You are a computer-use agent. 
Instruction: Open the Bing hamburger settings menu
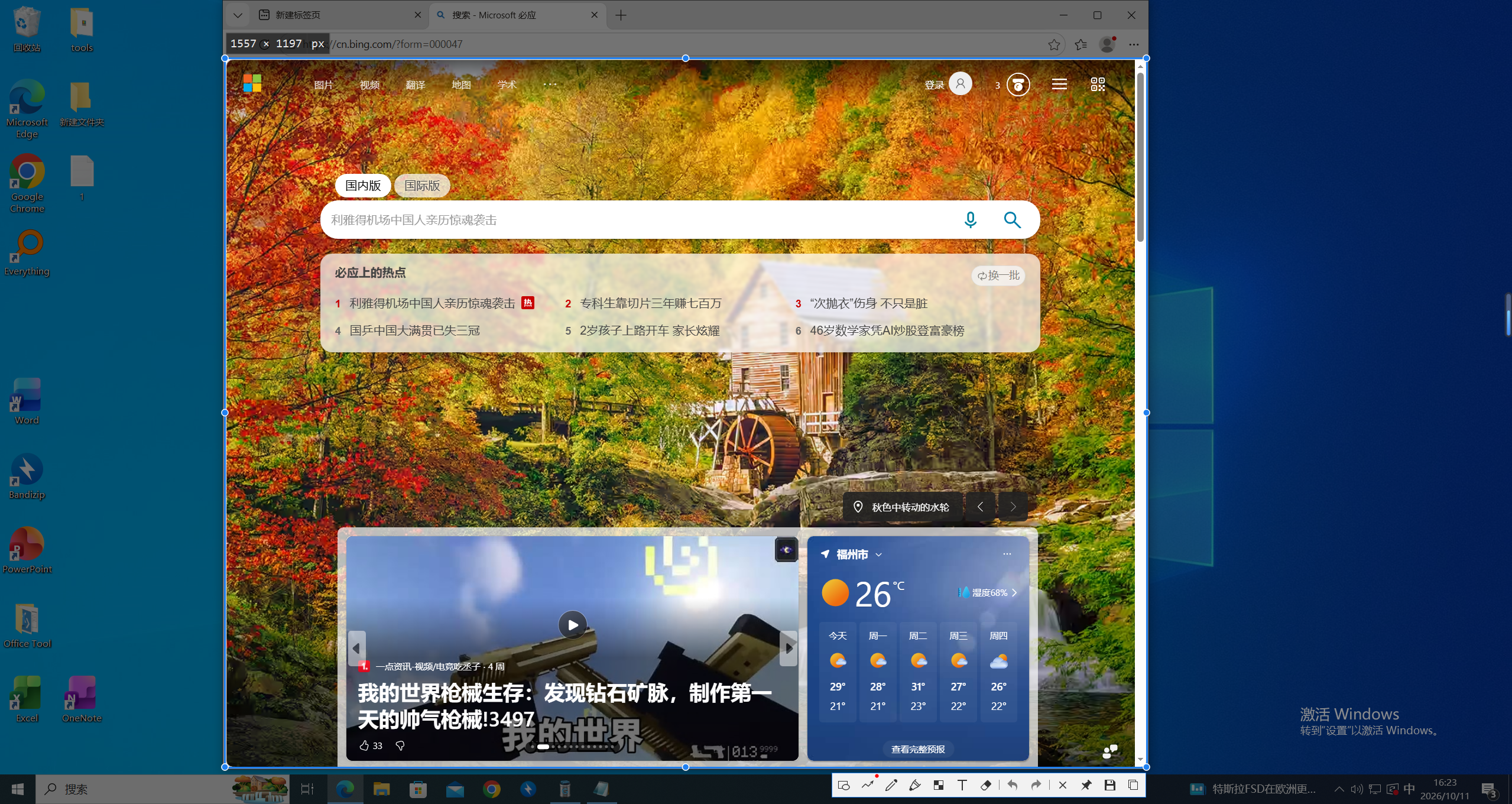pyautogui.click(x=1059, y=85)
